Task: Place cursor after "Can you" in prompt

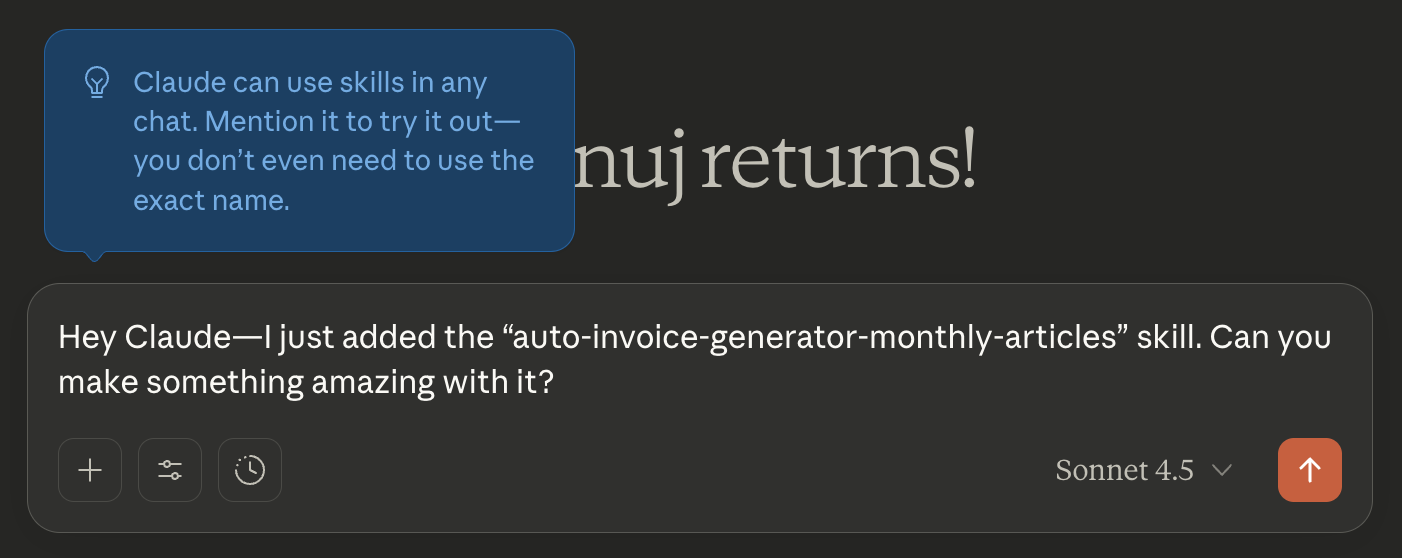Action: click(1332, 337)
